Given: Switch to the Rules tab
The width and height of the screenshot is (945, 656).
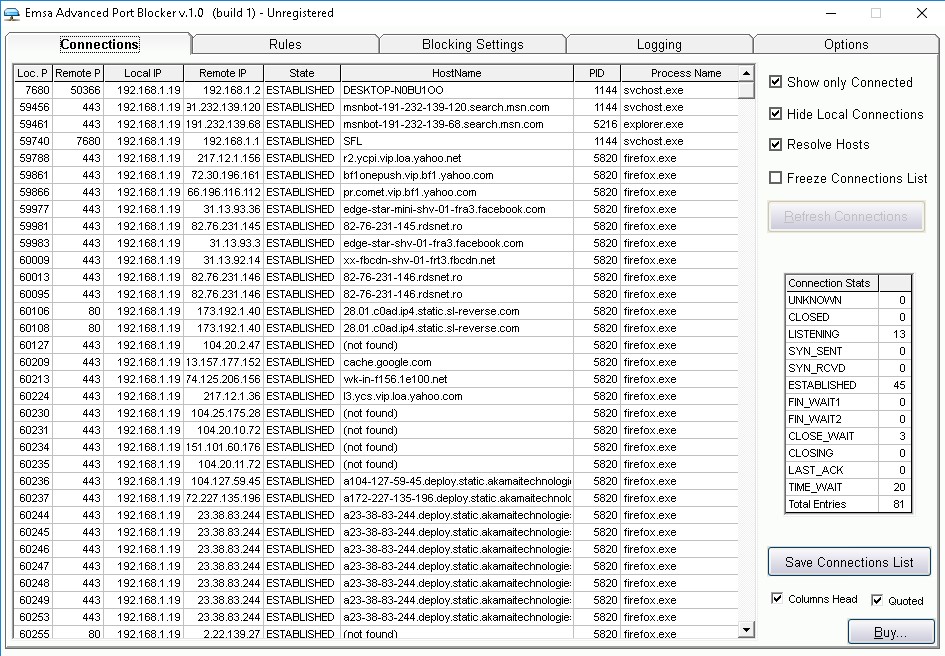Looking at the screenshot, I should [286, 44].
